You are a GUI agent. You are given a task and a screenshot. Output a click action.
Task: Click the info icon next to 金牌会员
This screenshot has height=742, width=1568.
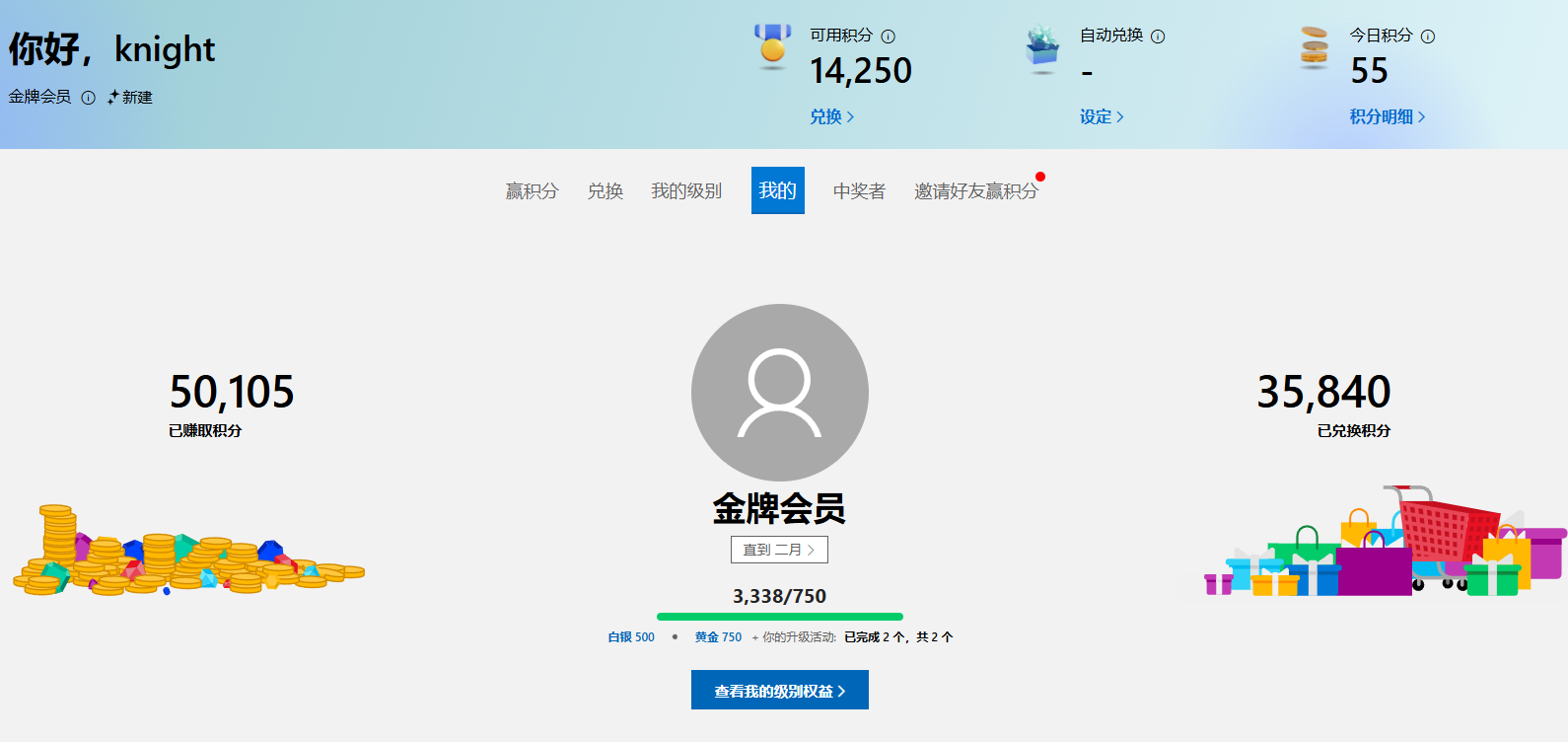pos(88,98)
